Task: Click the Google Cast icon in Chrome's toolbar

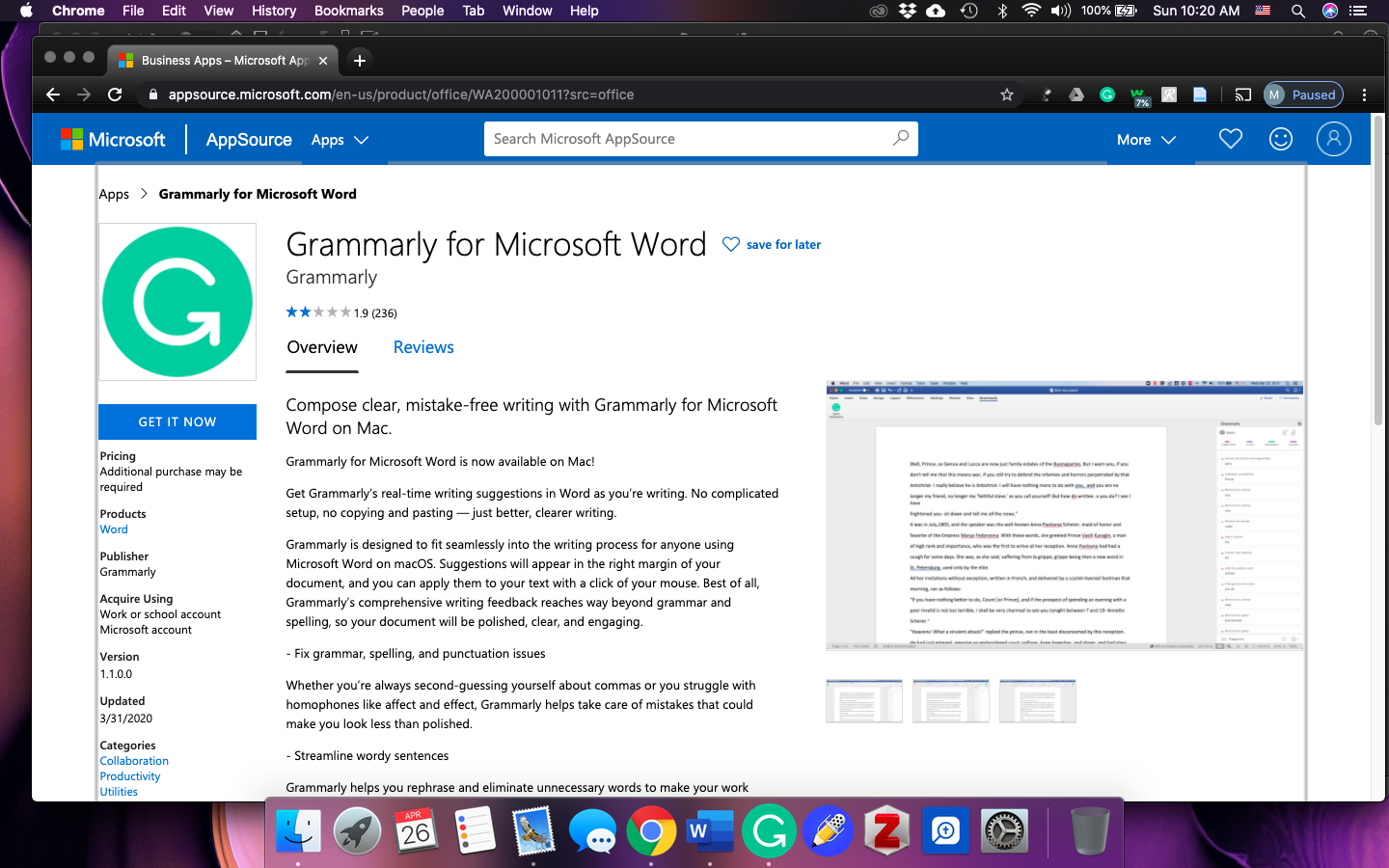Action: click(x=1242, y=95)
